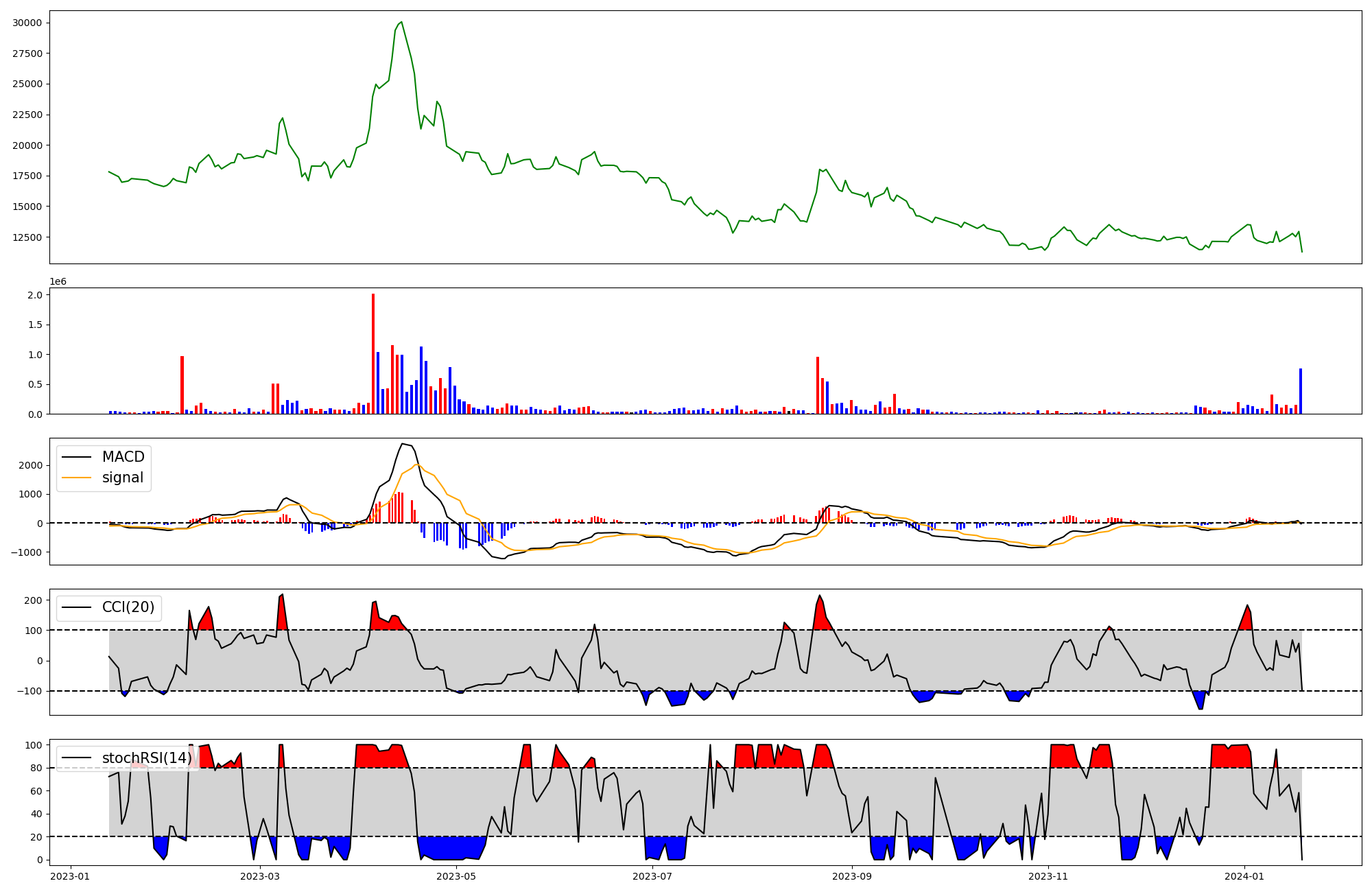The image size is (1372, 892).
Task: Click the 0.0 volume axis tick
Action: [x=34, y=414]
